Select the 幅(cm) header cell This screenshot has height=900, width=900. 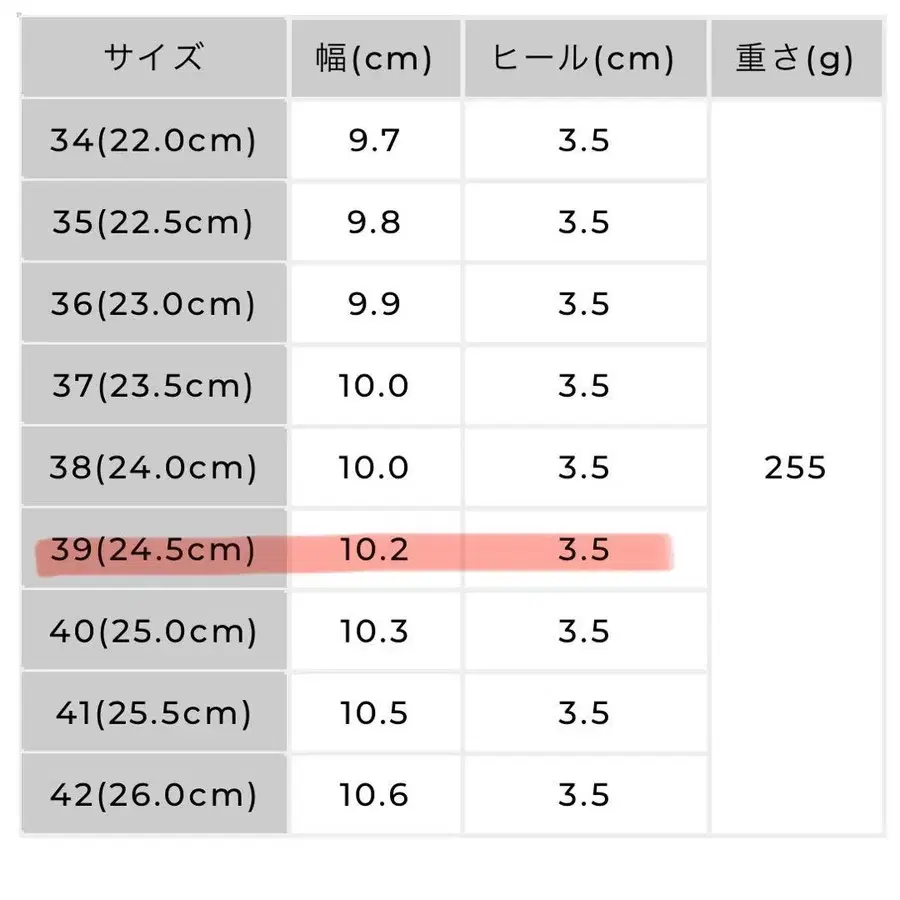click(x=374, y=59)
